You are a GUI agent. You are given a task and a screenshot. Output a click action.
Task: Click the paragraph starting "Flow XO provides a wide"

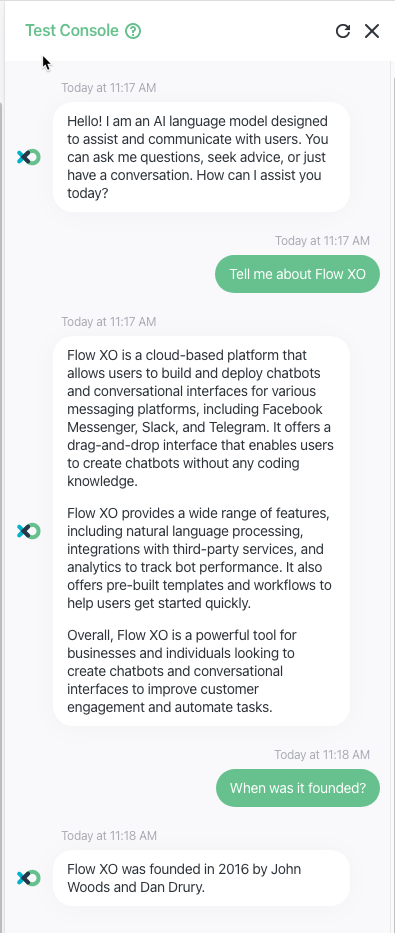[x=199, y=558]
